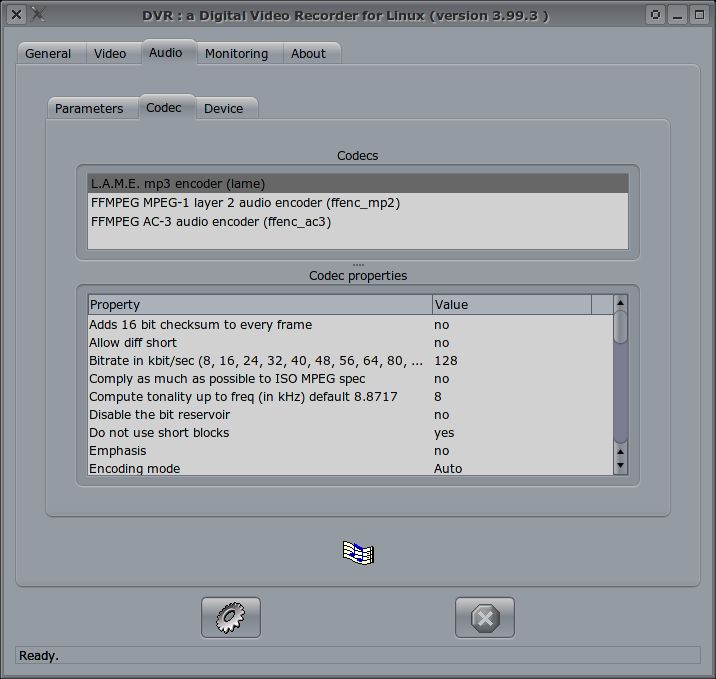Click the tonality value 8
This screenshot has height=679, width=716.
438,396
